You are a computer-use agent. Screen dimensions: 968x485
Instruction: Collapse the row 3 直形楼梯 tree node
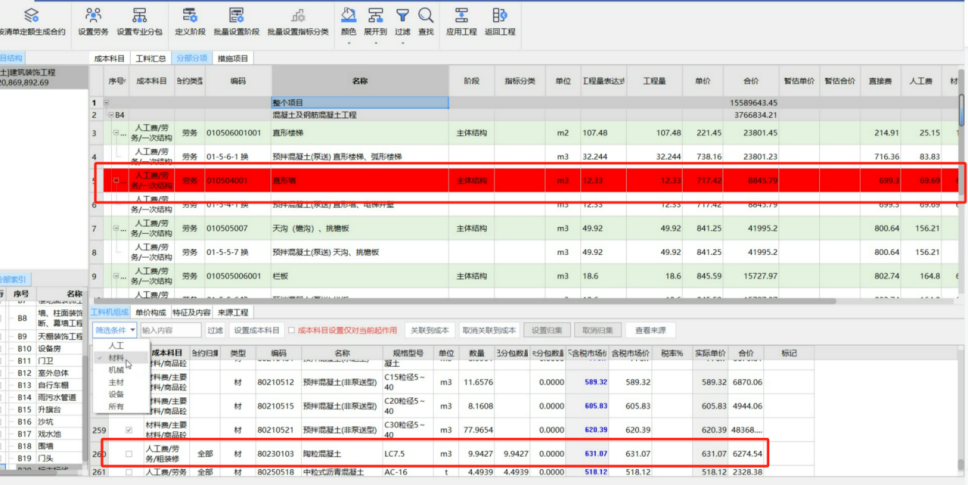point(115,133)
